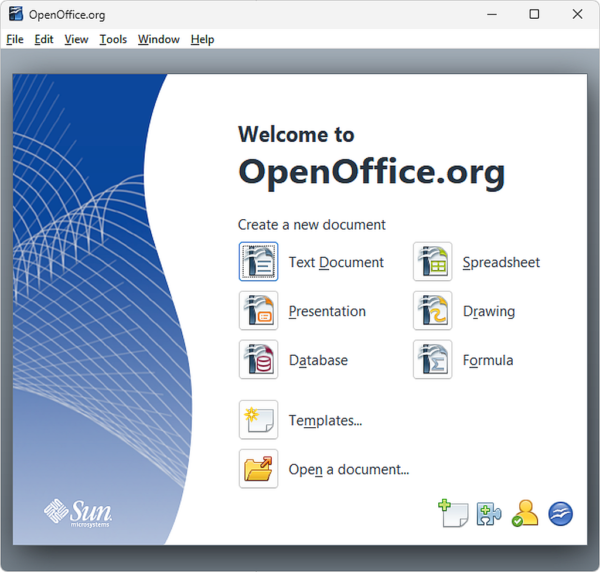Maximize the OpenOffice.org window
Image resolution: width=600 pixels, height=572 pixels.
click(534, 15)
